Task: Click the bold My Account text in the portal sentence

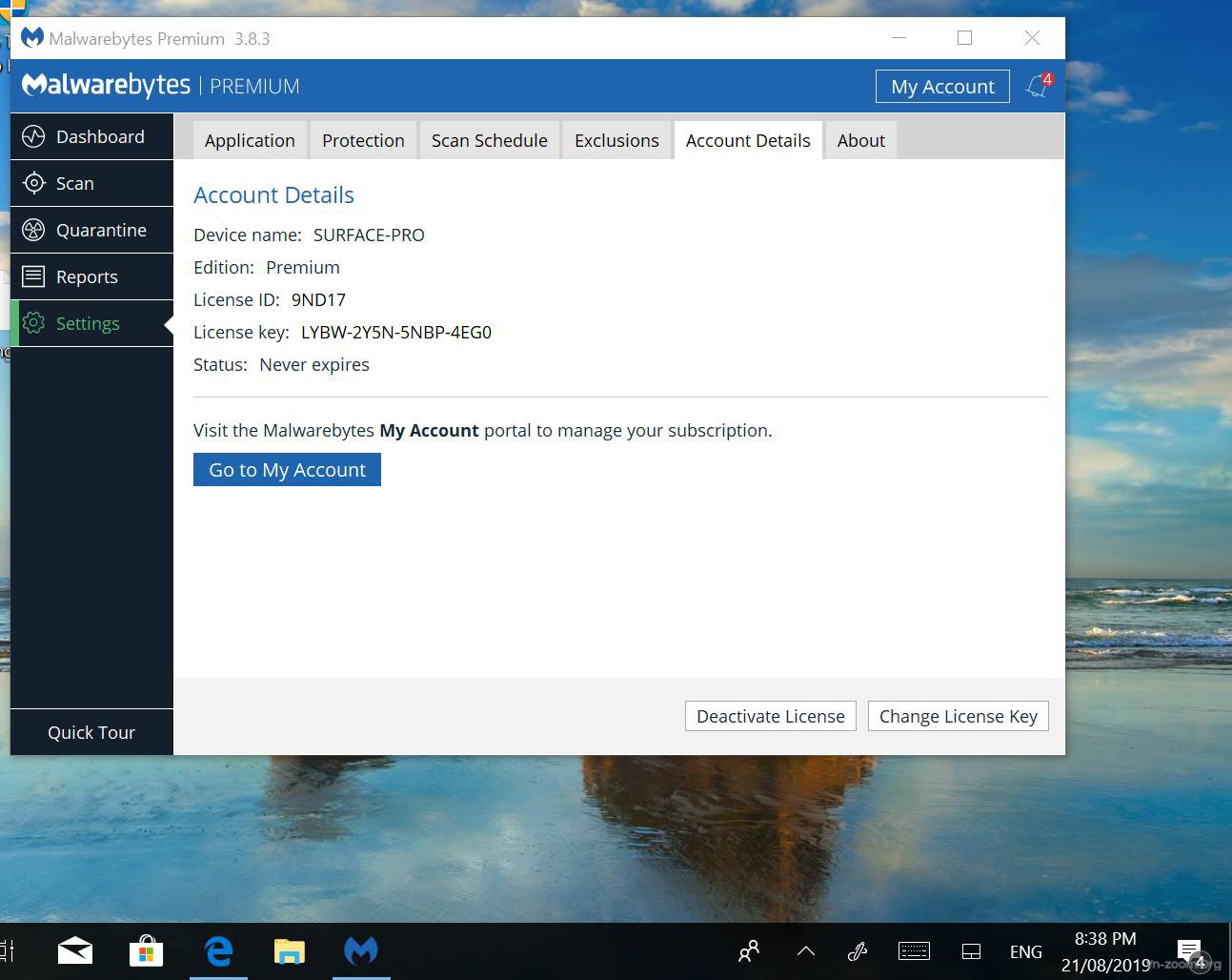Action: pyautogui.click(x=429, y=430)
